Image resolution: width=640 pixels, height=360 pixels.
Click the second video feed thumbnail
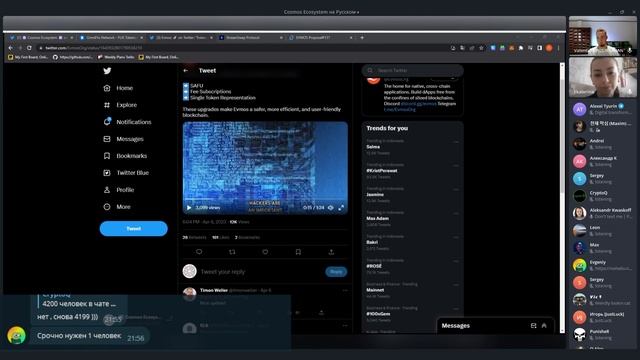[x=603, y=77]
